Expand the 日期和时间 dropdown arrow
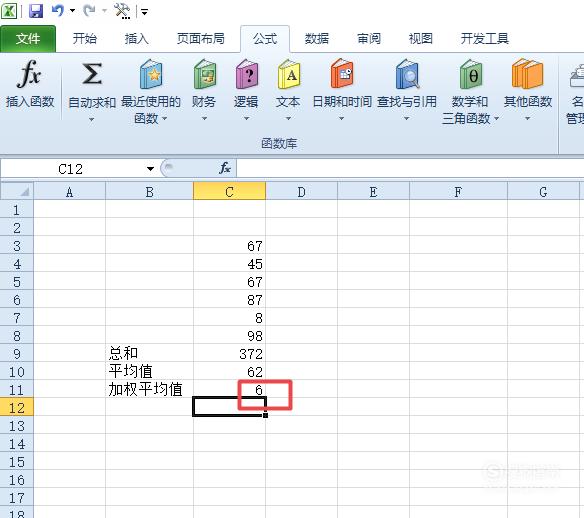The image size is (584, 518). [341, 119]
